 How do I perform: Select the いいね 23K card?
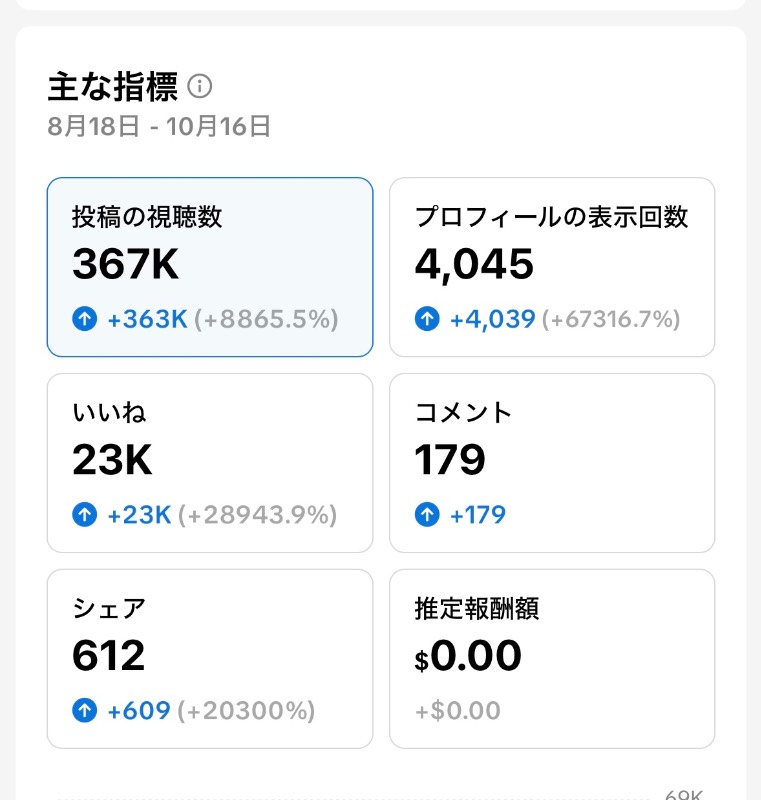pyautogui.click(x=210, y=463)
